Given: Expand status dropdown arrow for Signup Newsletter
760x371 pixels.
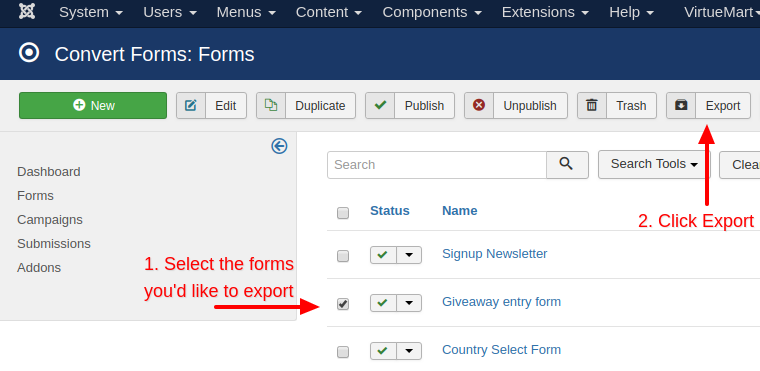Looking at the screenshot, I should 409,255.
